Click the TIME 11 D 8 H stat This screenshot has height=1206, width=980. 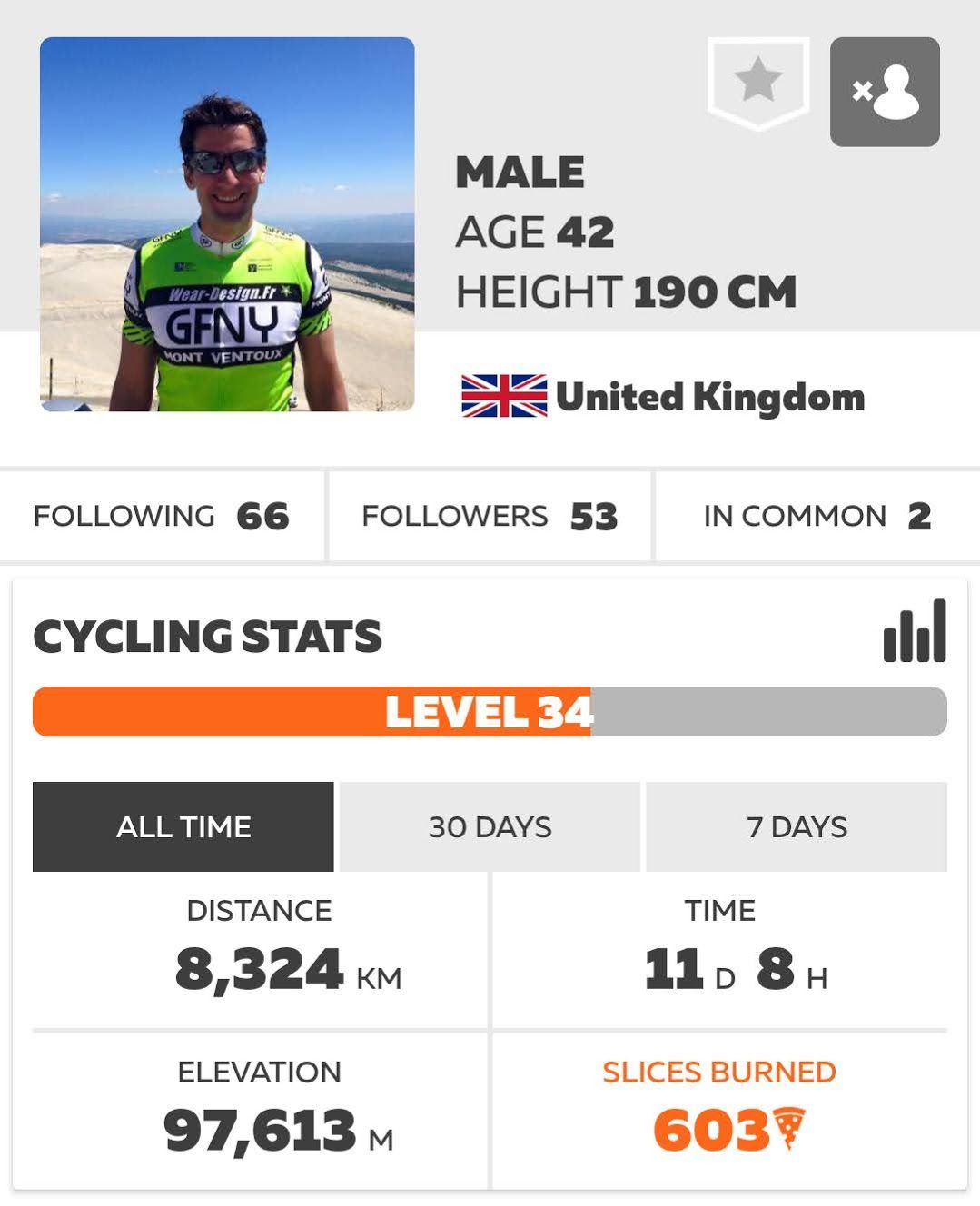pyautogui.click(x=720, y=950)
